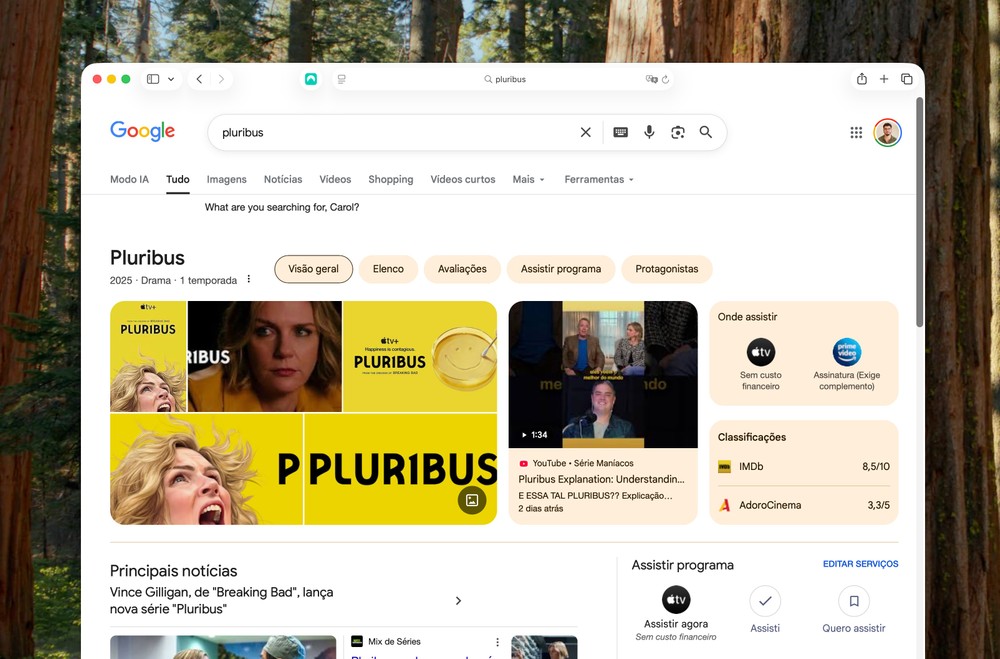Switch to the Imagens search tab

[x=226, y=180]
